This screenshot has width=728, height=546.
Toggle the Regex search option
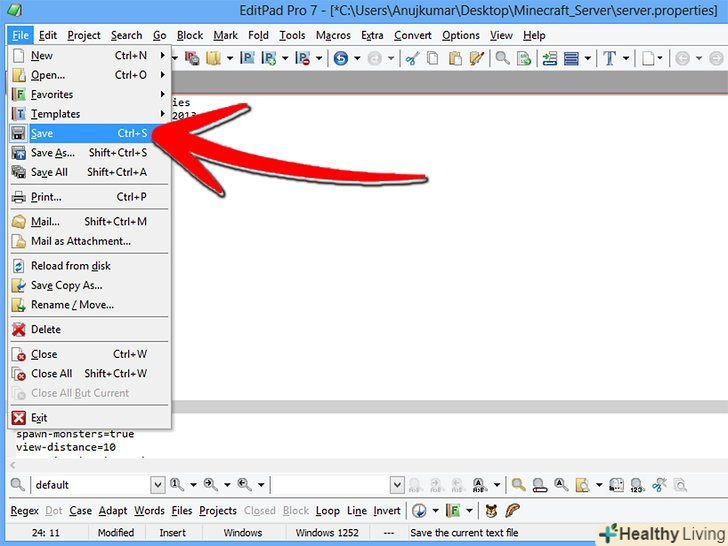click(25, 511)
